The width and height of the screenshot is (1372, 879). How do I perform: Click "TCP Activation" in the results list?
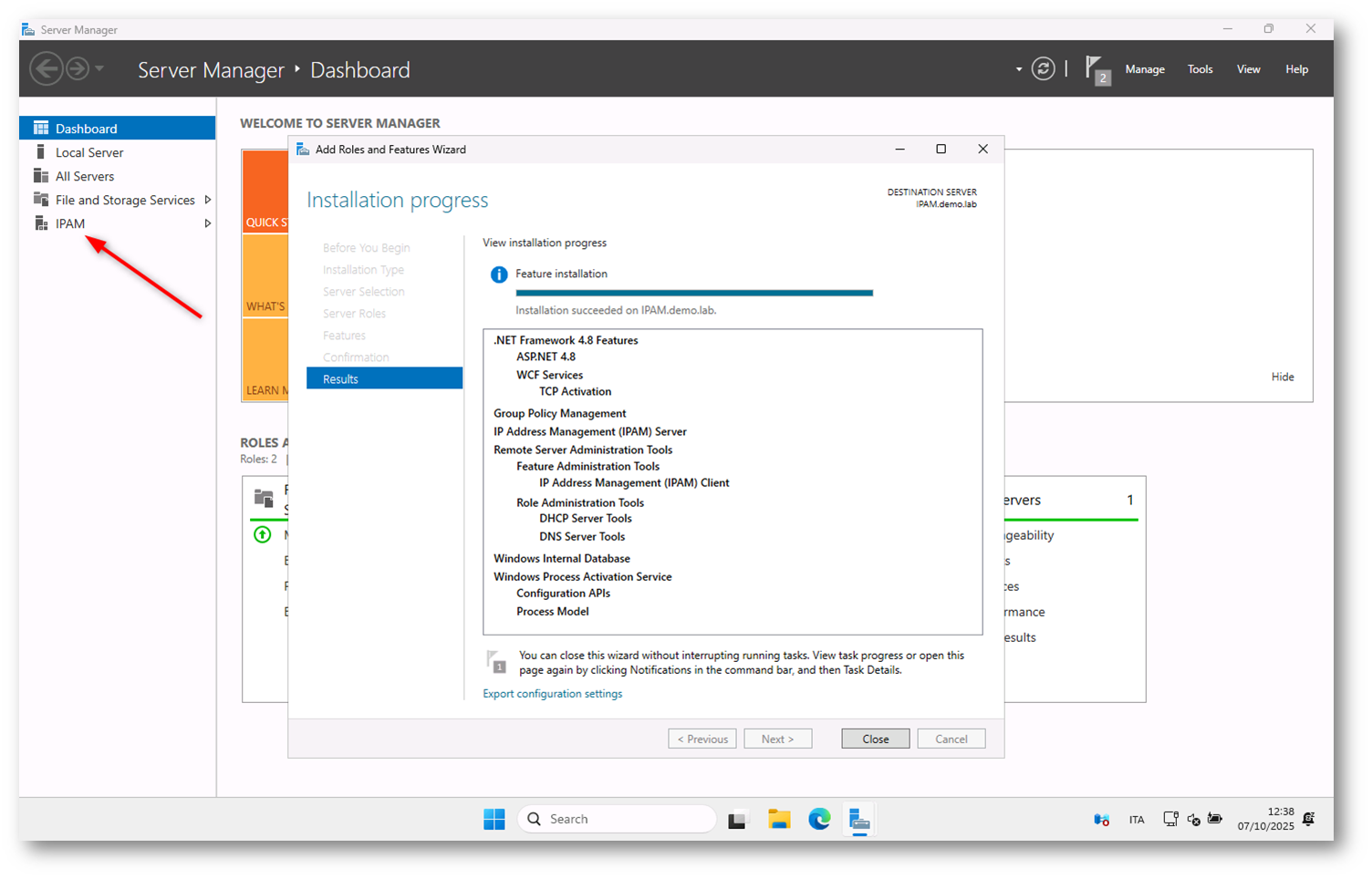click(575, 391)
